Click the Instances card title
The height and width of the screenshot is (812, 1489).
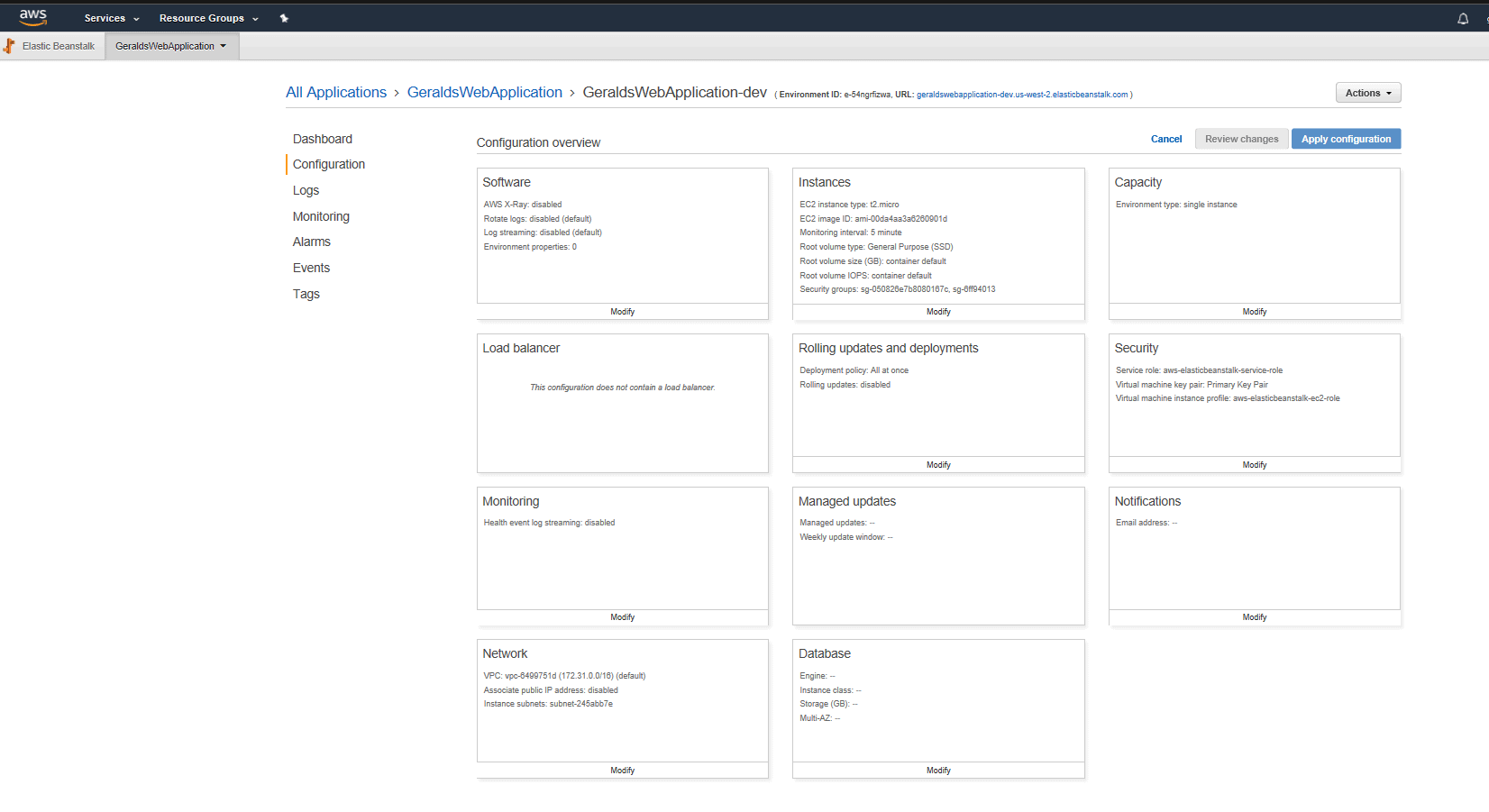pyautogui.click(x=825, y=182)
